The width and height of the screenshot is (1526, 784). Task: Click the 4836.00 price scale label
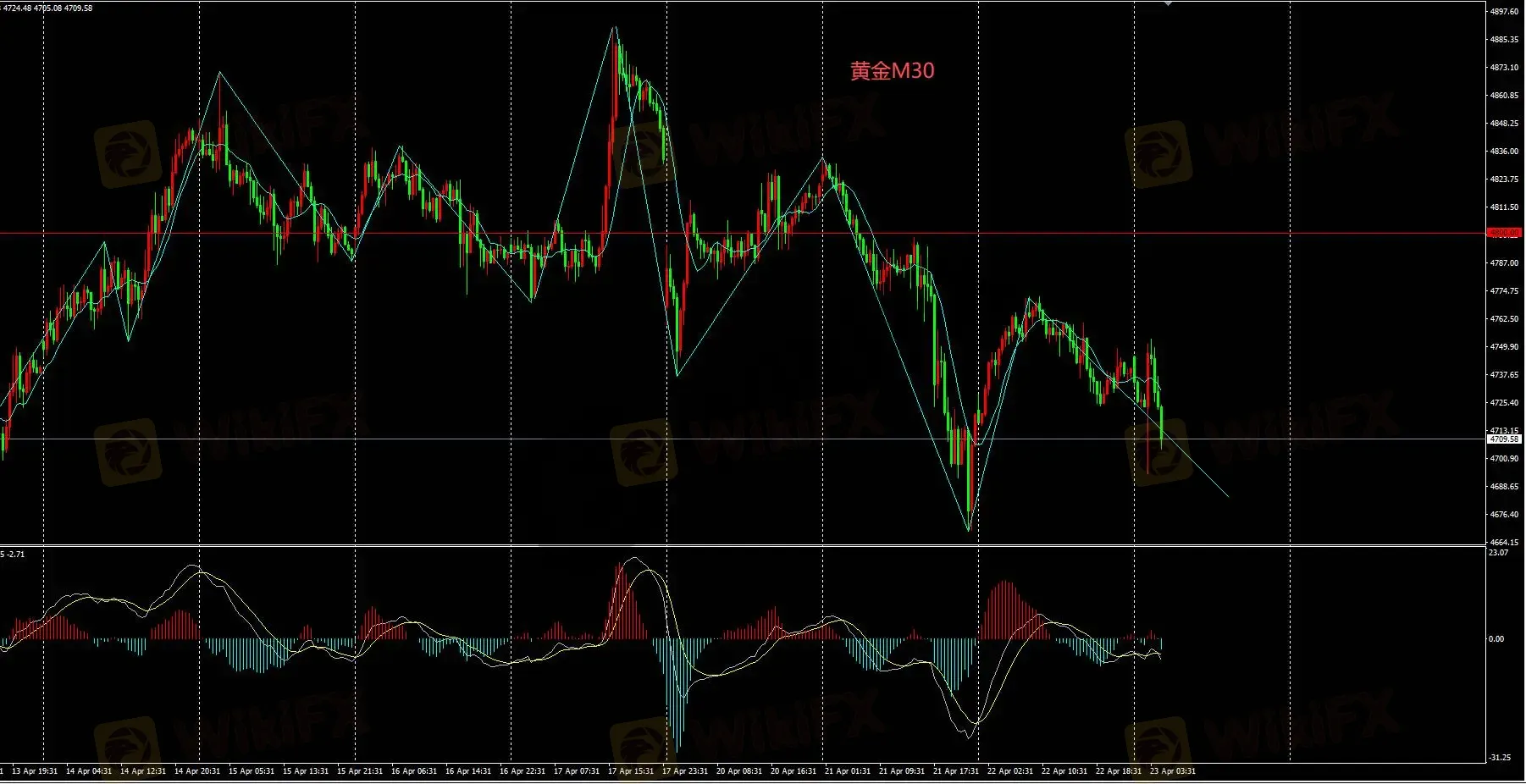point(1504,152)
